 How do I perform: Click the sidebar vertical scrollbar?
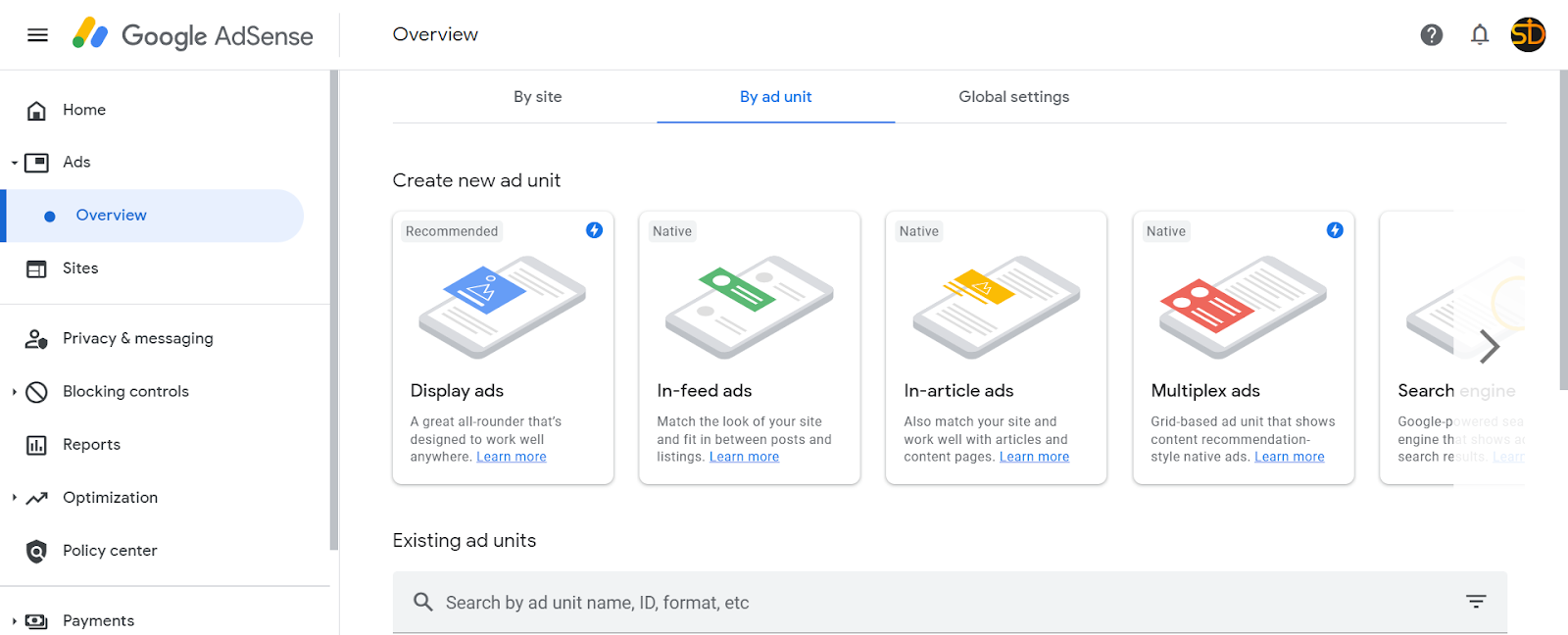point(334,310)
